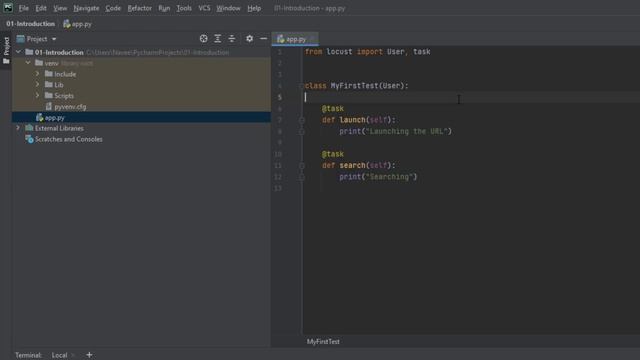Open the Refactor menu

point(140,8)
